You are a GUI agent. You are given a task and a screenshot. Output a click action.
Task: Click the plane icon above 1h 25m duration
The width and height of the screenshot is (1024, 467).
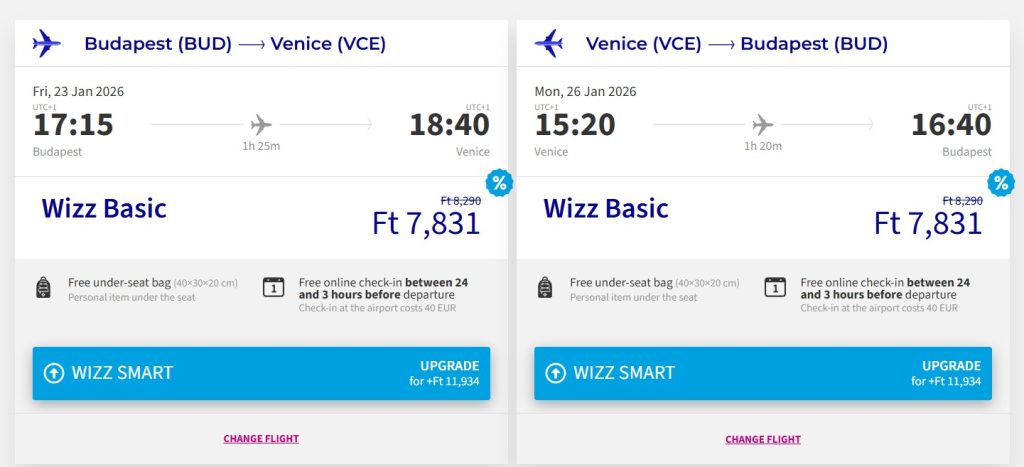pos(261,125)
